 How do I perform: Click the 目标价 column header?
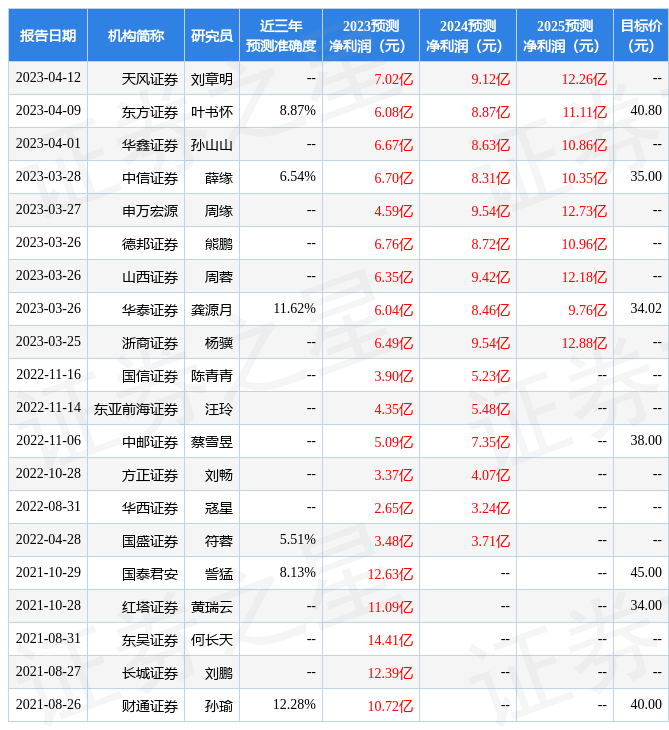point(641,35)
